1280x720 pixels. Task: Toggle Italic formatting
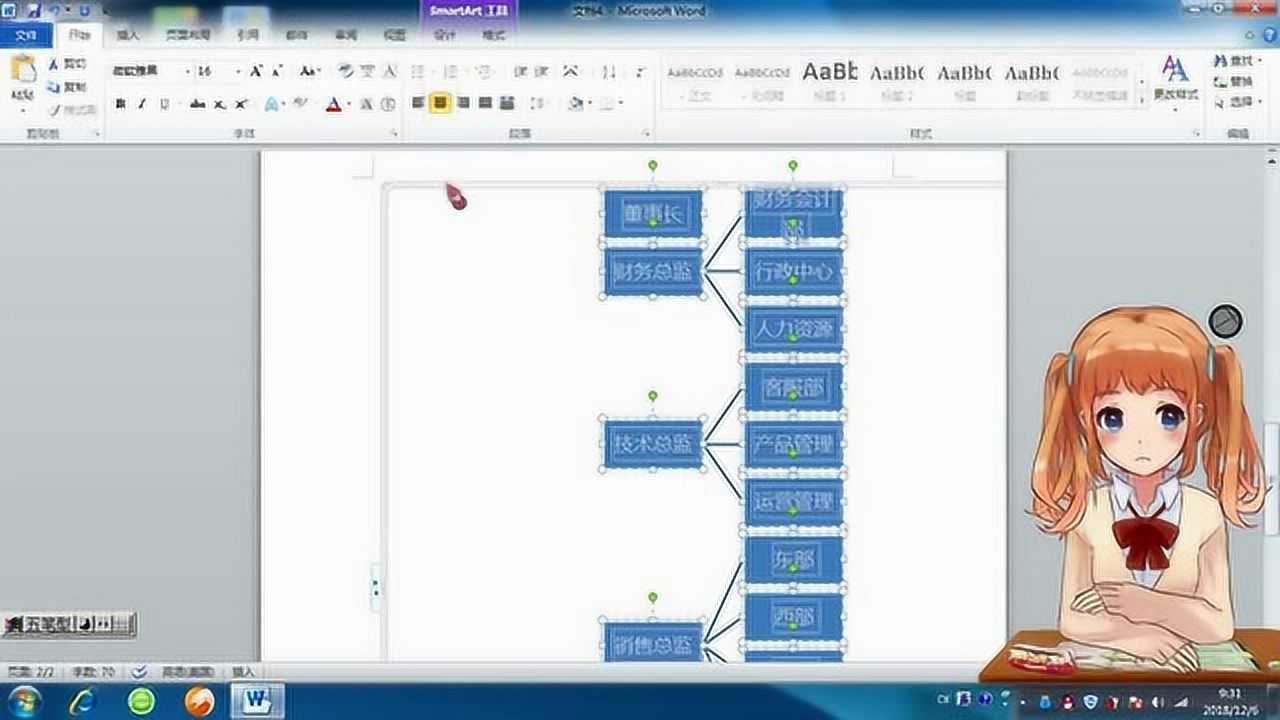click(142, 104)
